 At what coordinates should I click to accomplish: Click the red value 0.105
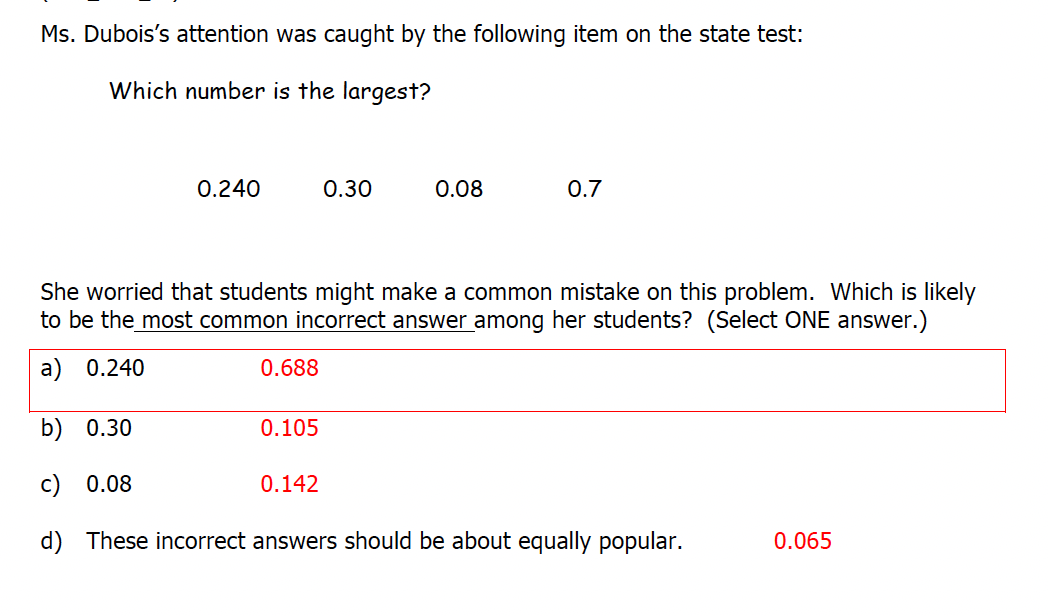point(289,429)
